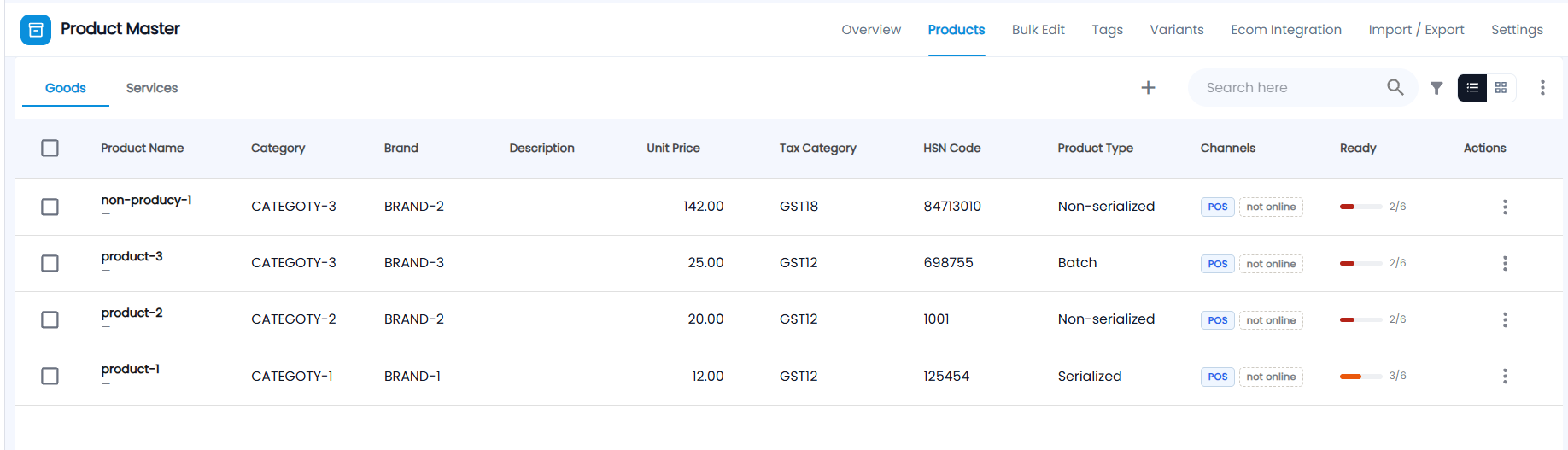The width and height of the screenshot is (1568, 450).
Task: Check the product-3 row checkbox
Action: click(50, 263)
